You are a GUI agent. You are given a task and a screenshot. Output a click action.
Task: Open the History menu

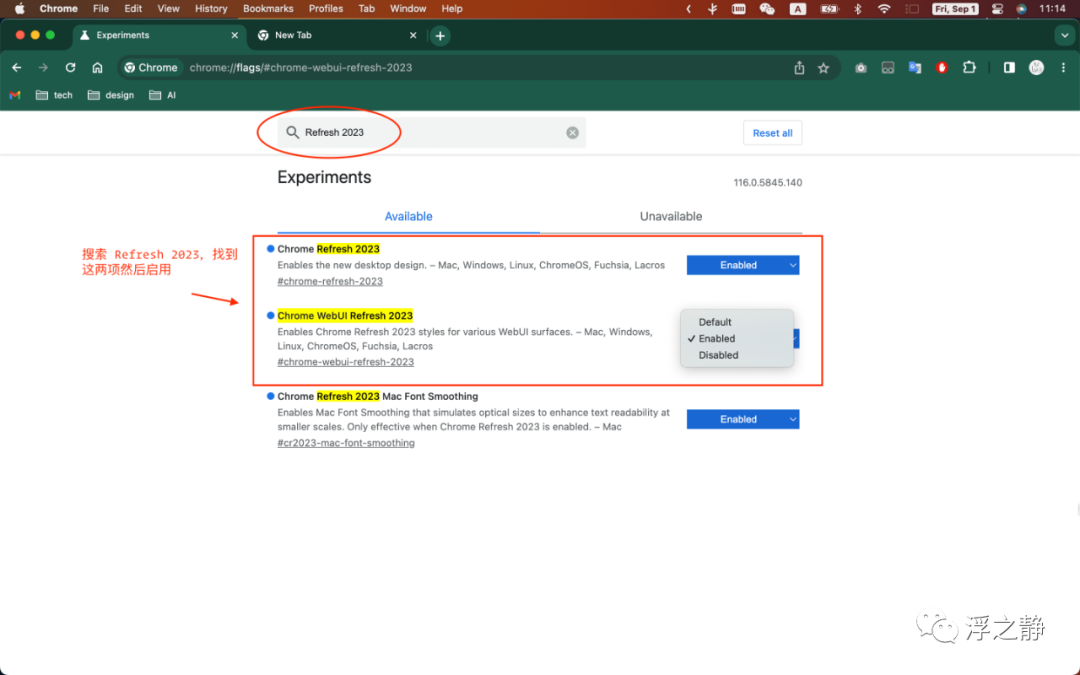(211, 9)
